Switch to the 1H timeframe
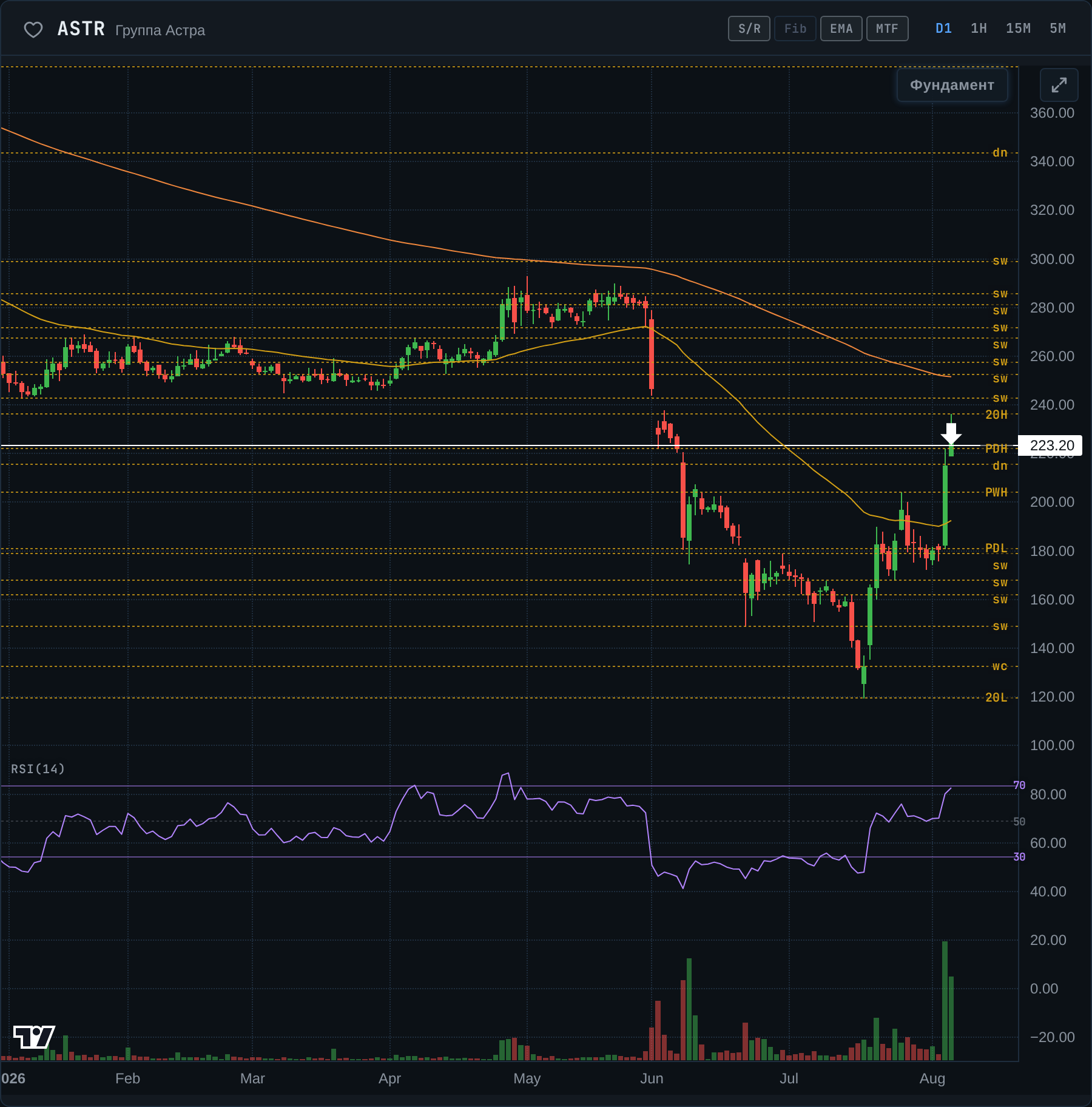 [979, 29]
